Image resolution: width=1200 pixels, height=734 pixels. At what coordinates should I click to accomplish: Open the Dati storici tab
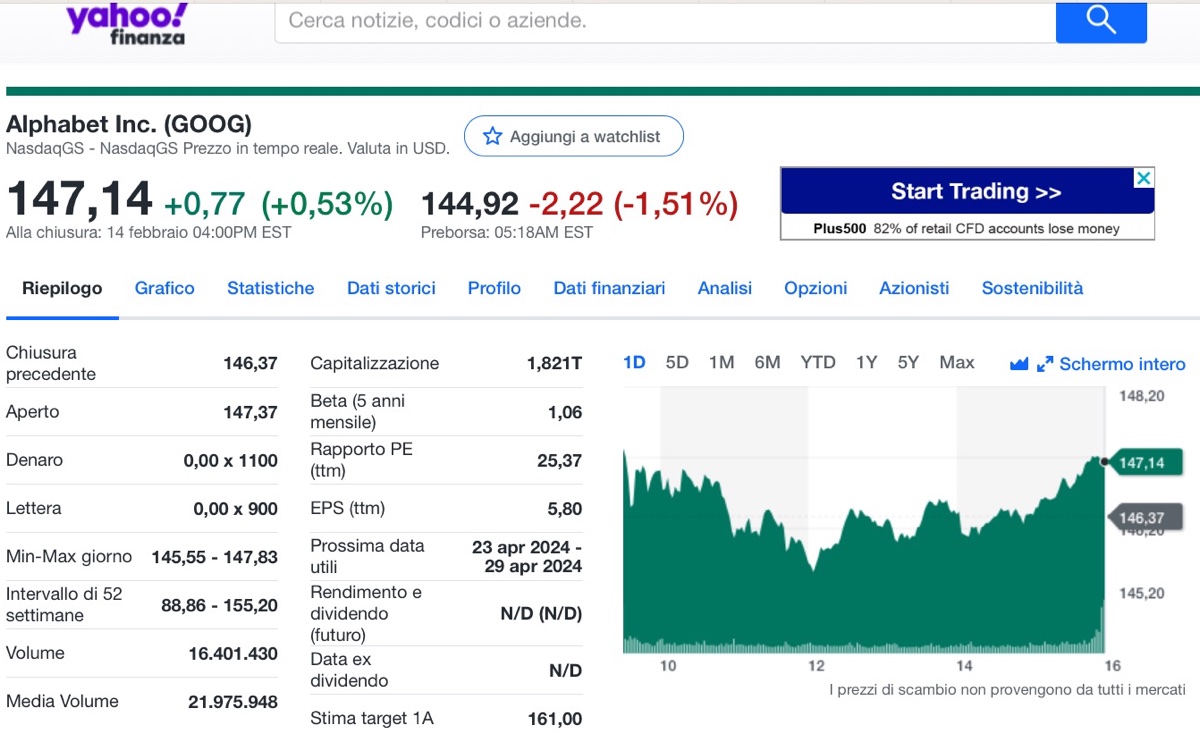click(391, 288)
